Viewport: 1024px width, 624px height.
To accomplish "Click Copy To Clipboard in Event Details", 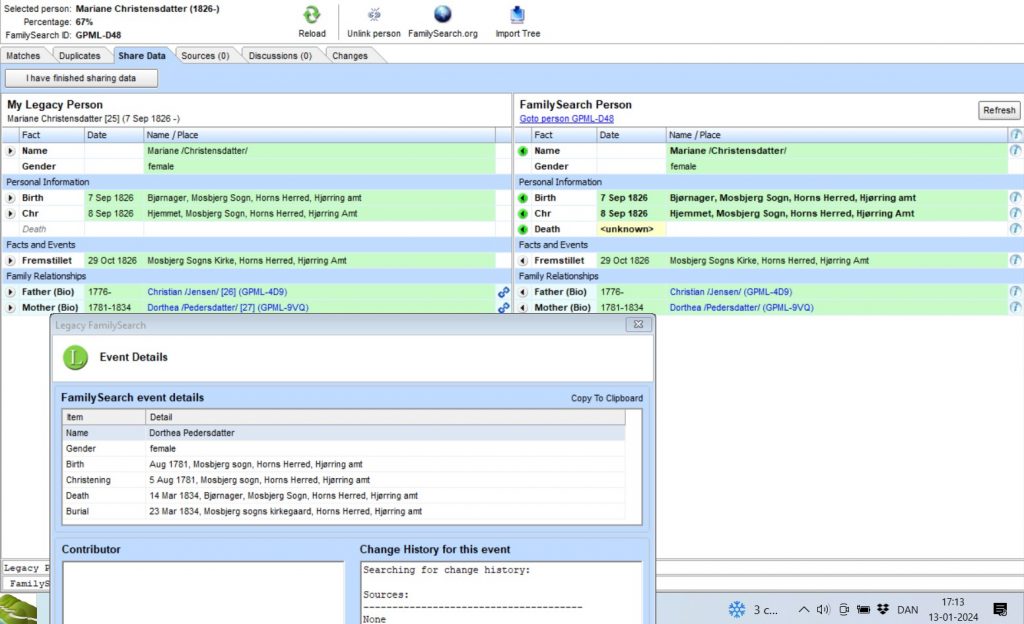I will pos(607,398).
